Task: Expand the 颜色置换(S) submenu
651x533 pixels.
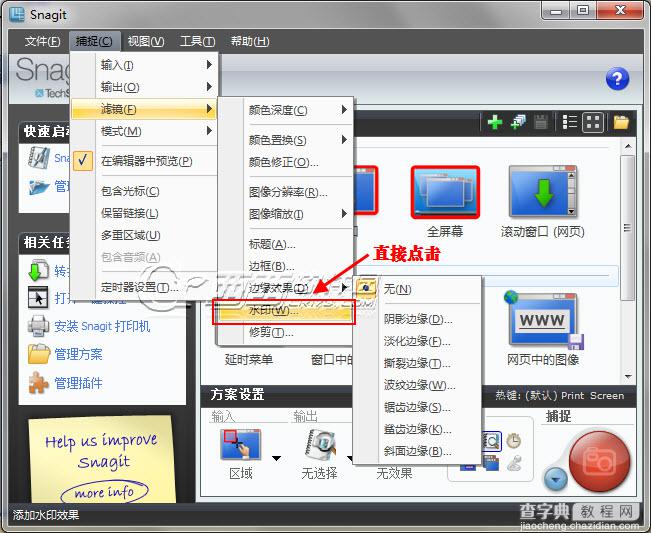Action: coord(286,140)
